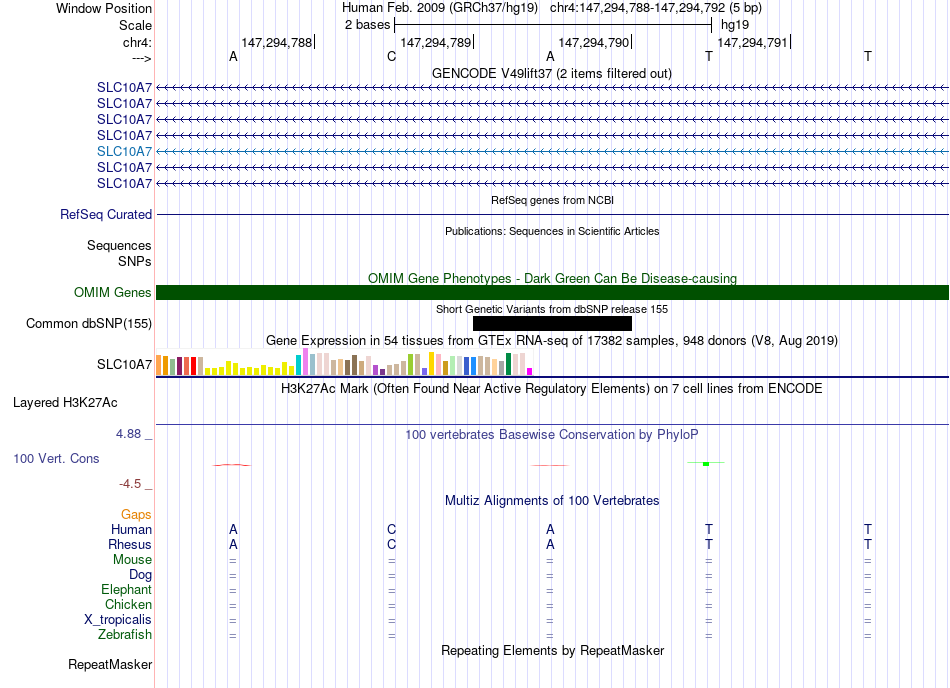
Task: Click the Rhesus species label
Action: tap(130, 544)
